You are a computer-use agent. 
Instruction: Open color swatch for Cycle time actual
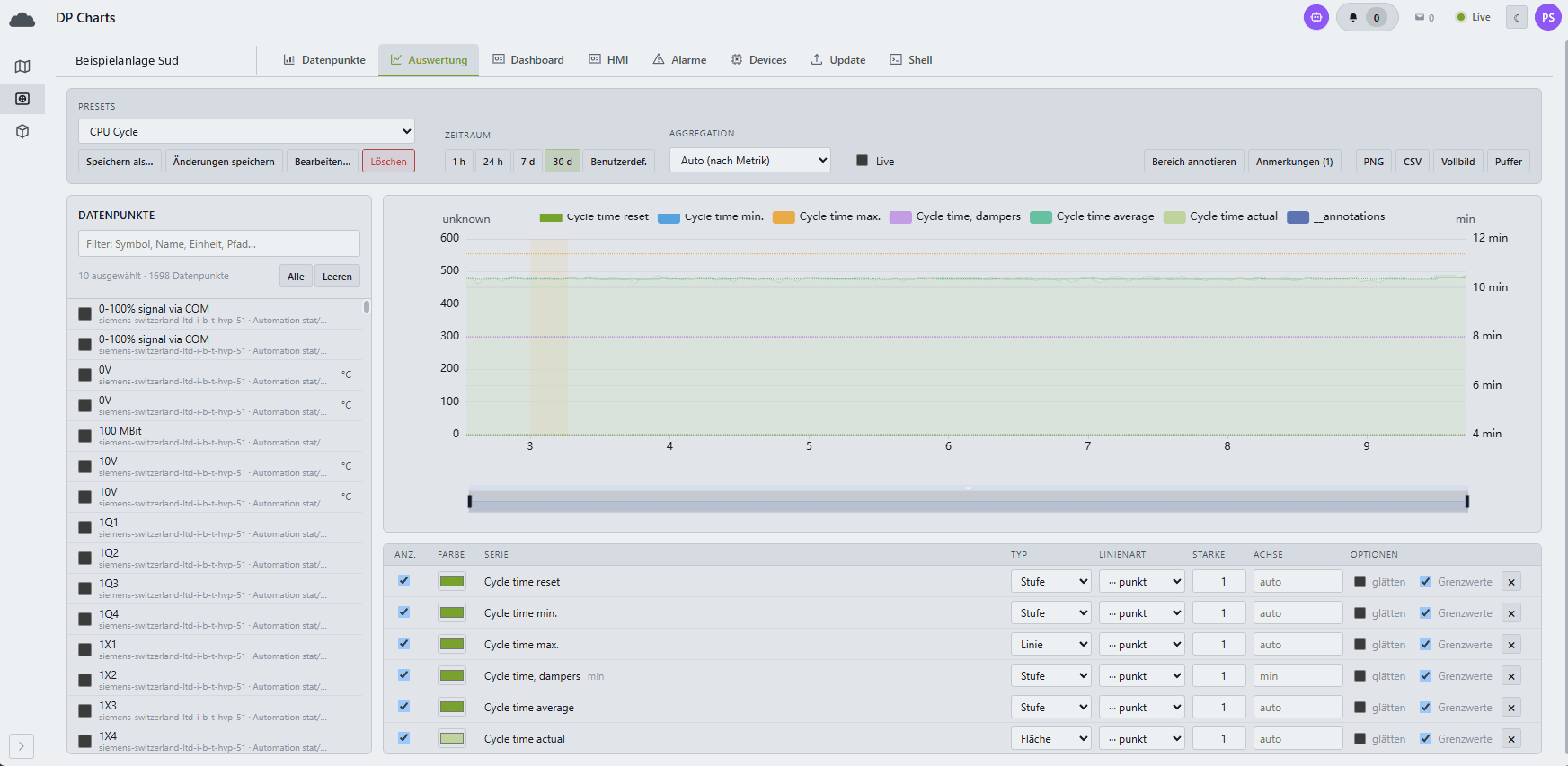pyautogui.click(x=452, y=738)
